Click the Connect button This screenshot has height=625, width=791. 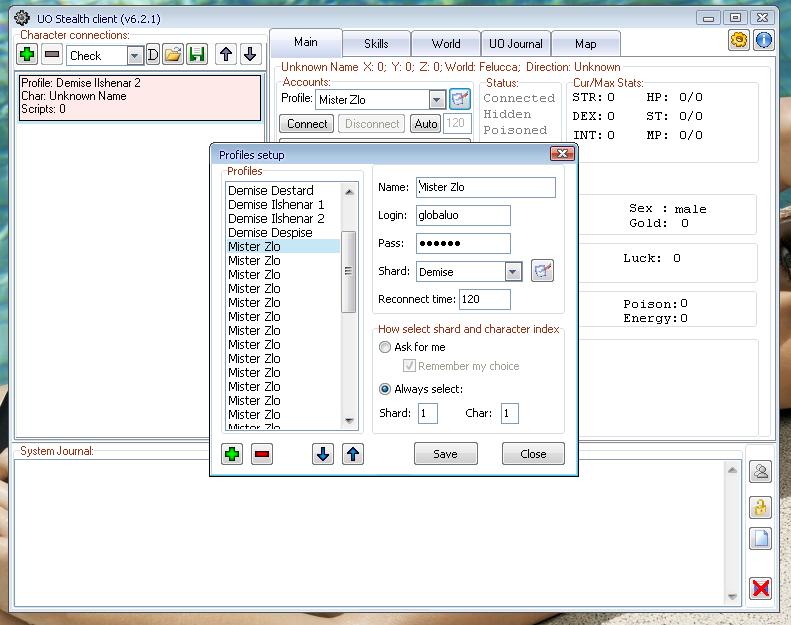coord(307,124)
